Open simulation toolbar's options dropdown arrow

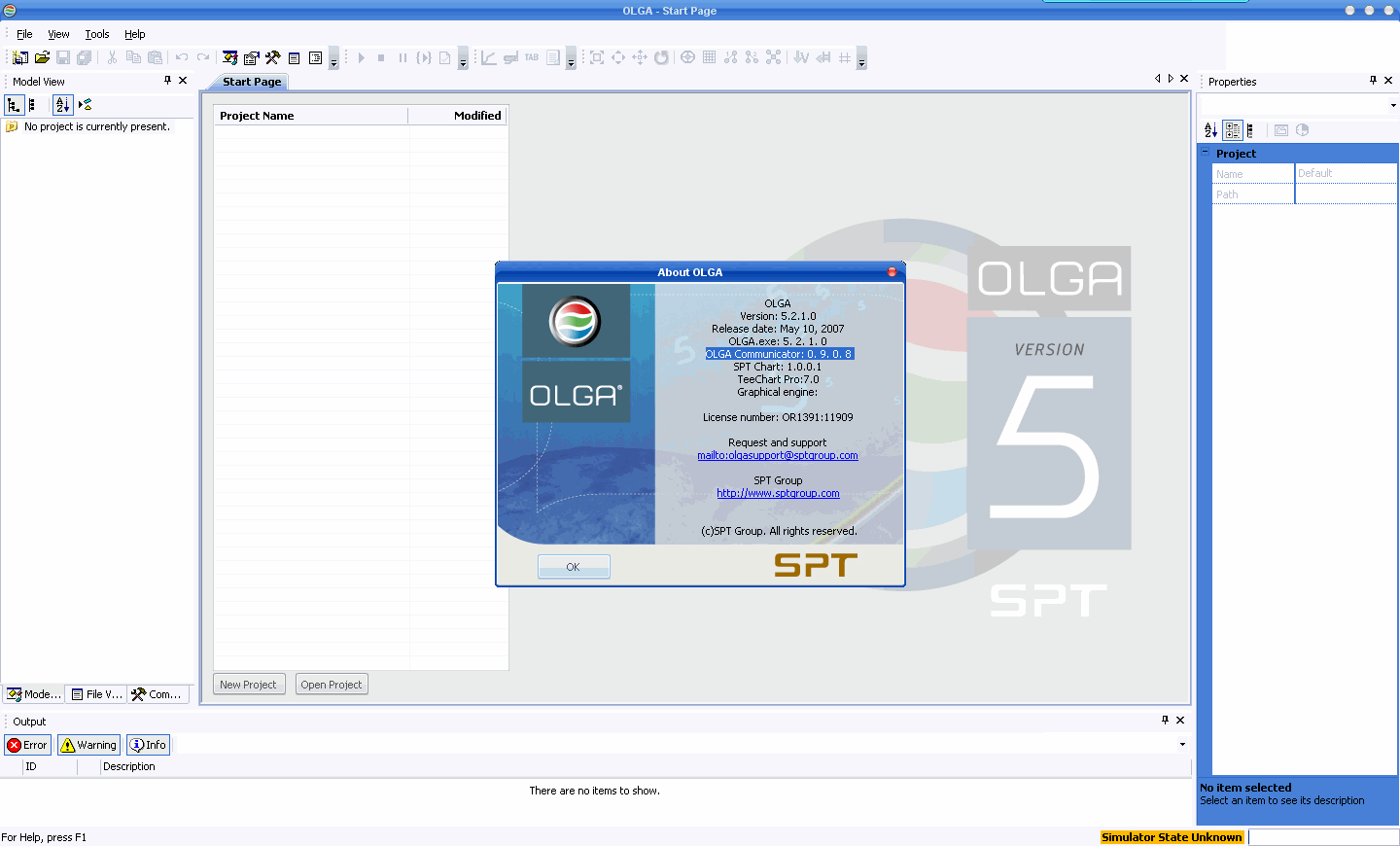coord(463,58)
